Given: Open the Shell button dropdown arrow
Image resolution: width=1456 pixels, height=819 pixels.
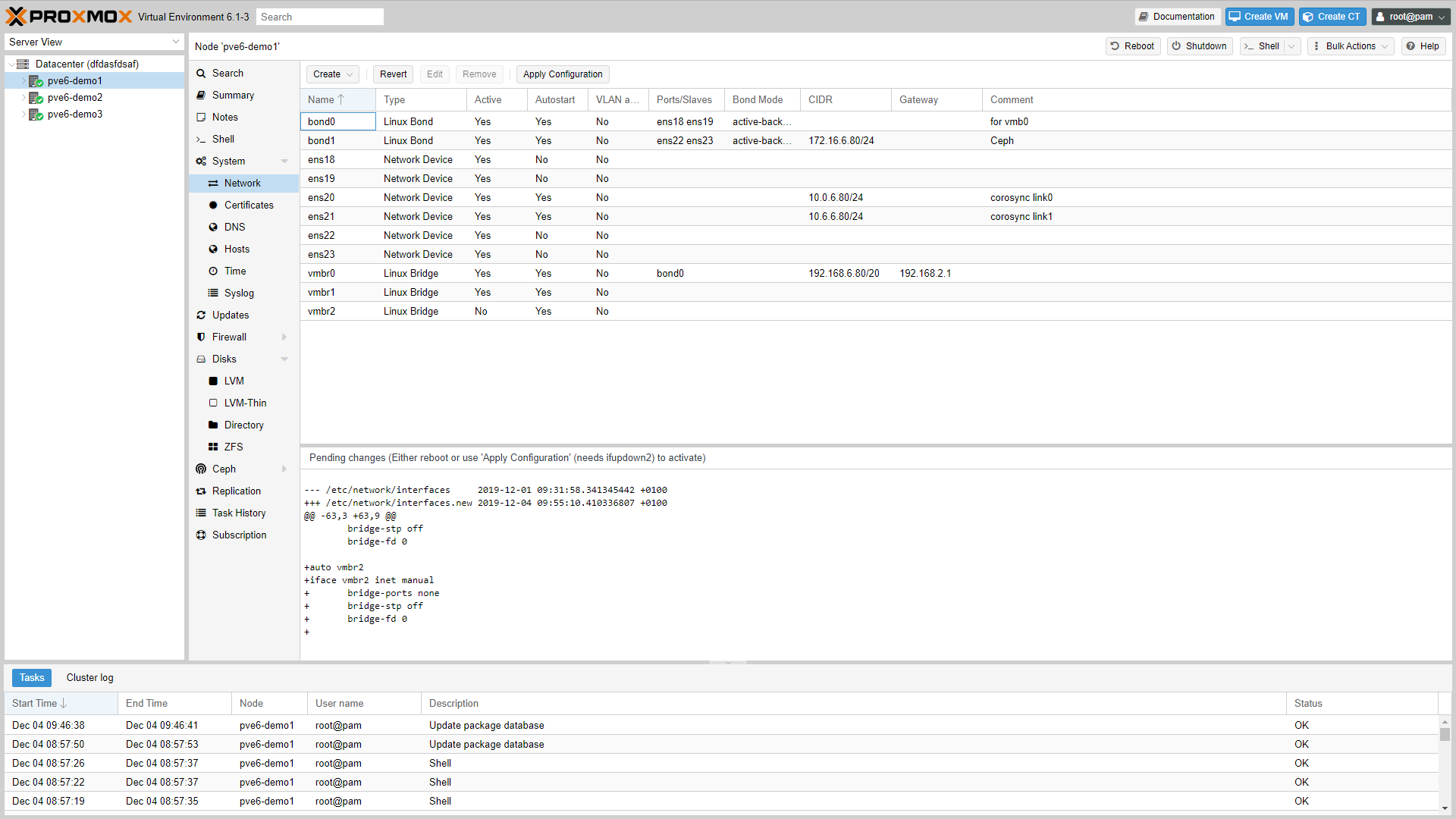Looking at the screenshot, I should (1291, 46).
